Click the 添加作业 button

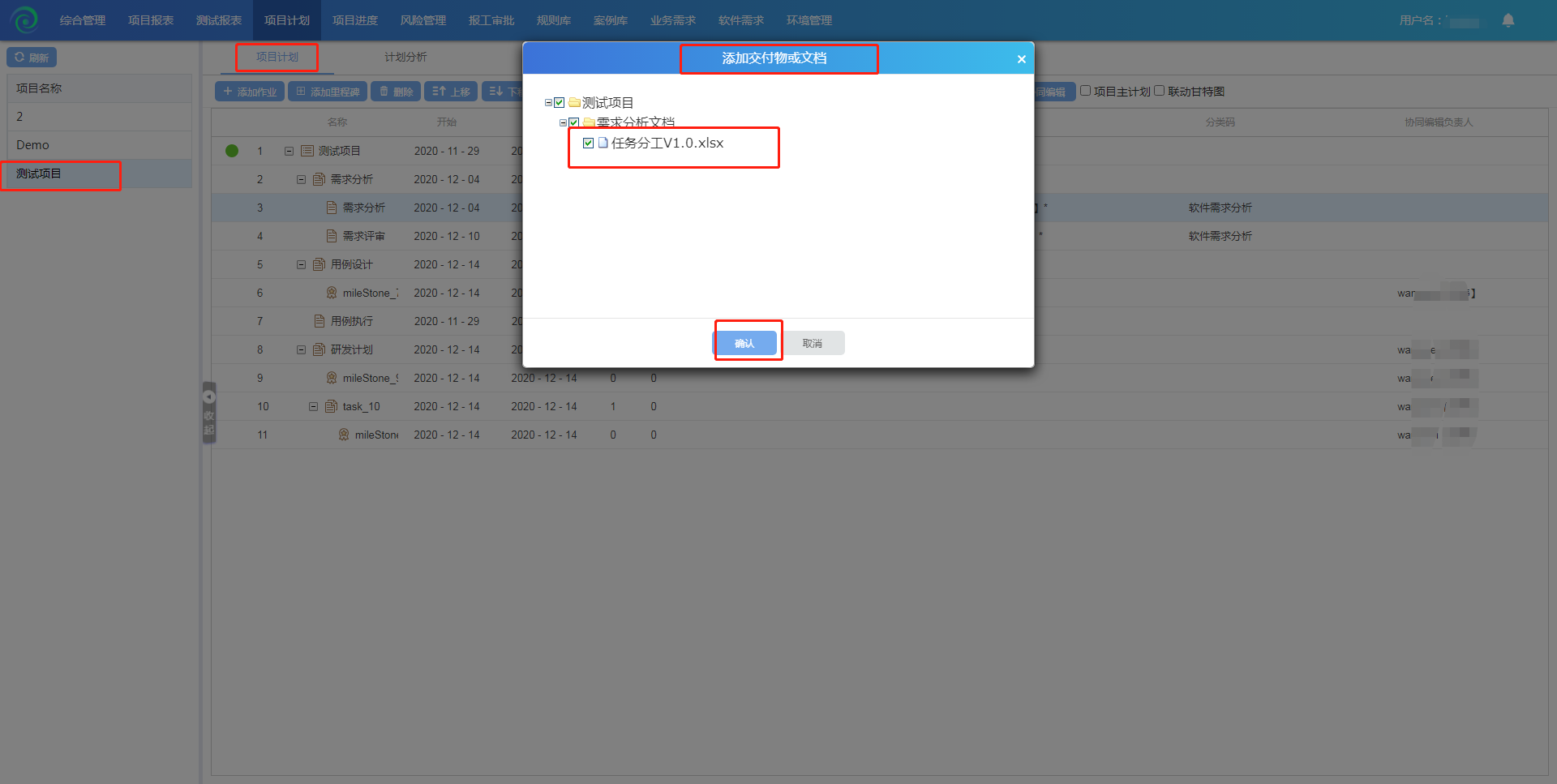(250, 92)
